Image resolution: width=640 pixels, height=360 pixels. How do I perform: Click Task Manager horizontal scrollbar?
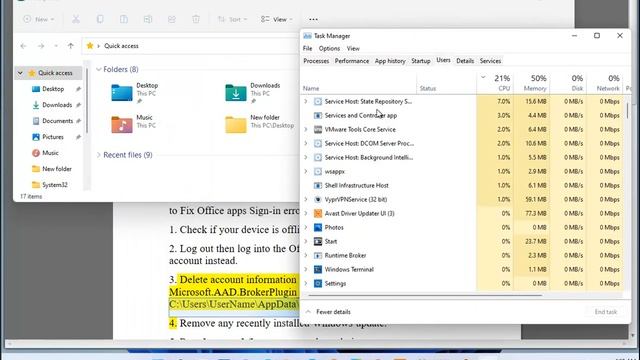(424, 295)
